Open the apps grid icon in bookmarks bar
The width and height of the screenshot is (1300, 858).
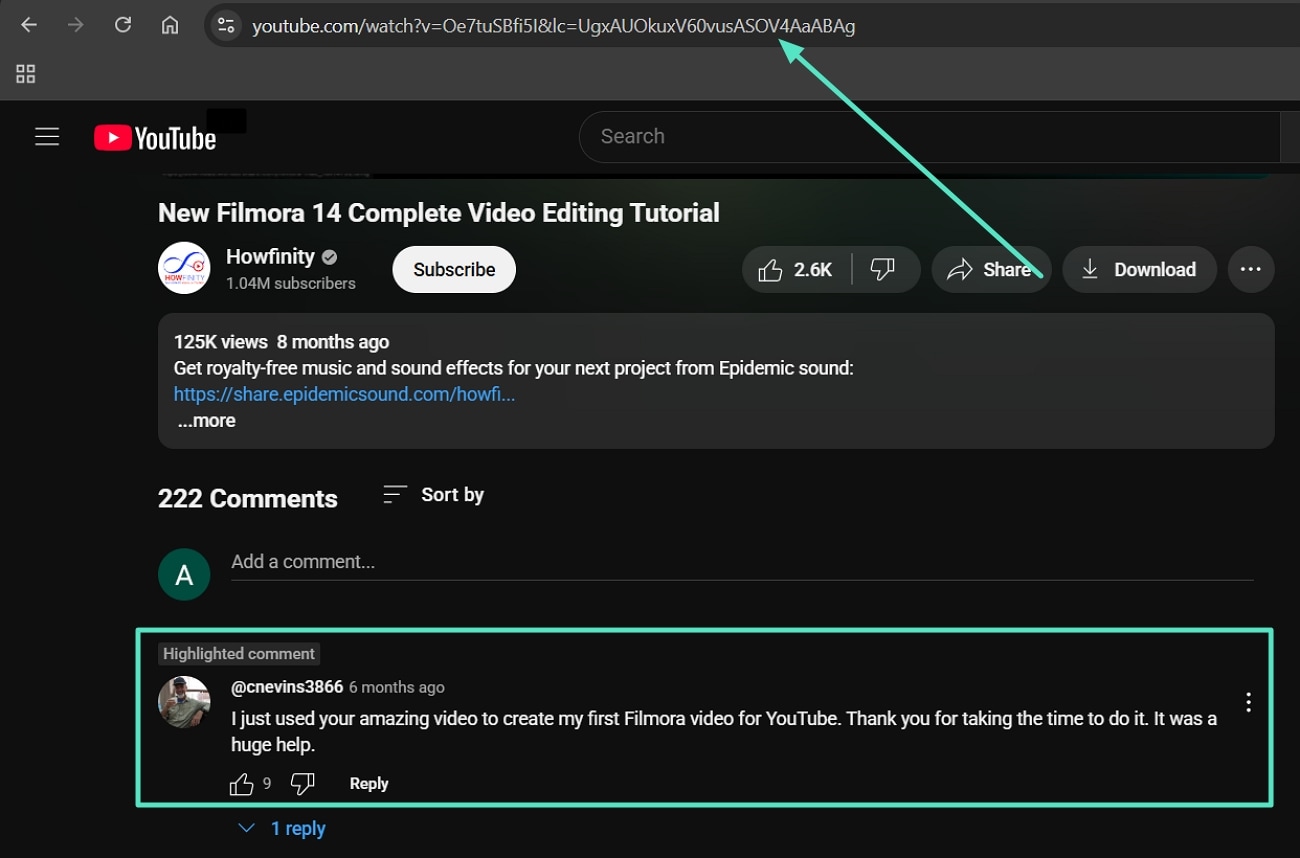[26, 74]
